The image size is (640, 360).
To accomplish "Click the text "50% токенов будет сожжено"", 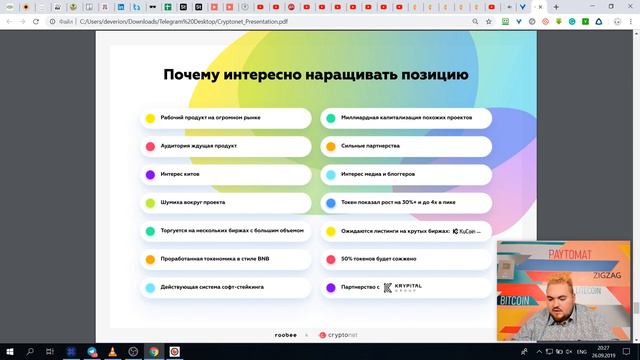I will tap(378, 259).
